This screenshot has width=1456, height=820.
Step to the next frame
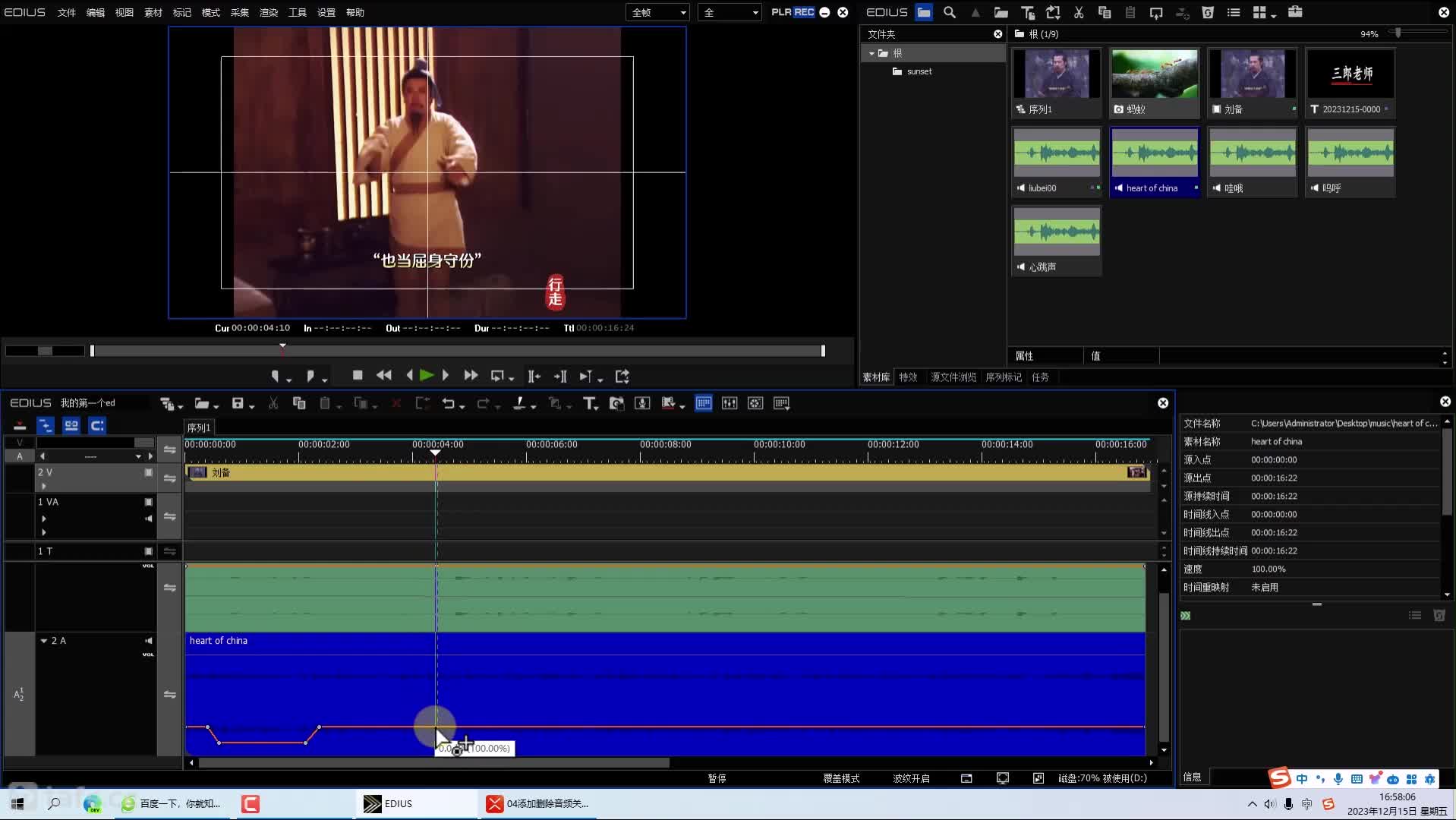[x=446, y=375]
